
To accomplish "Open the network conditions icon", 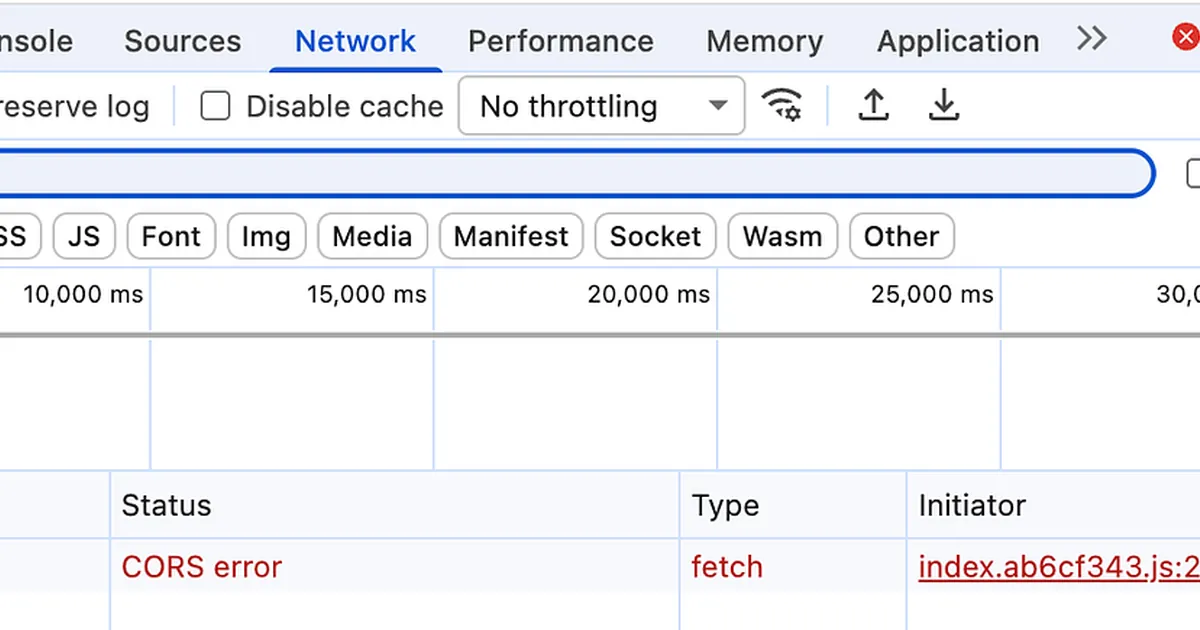I will (782, 105).
